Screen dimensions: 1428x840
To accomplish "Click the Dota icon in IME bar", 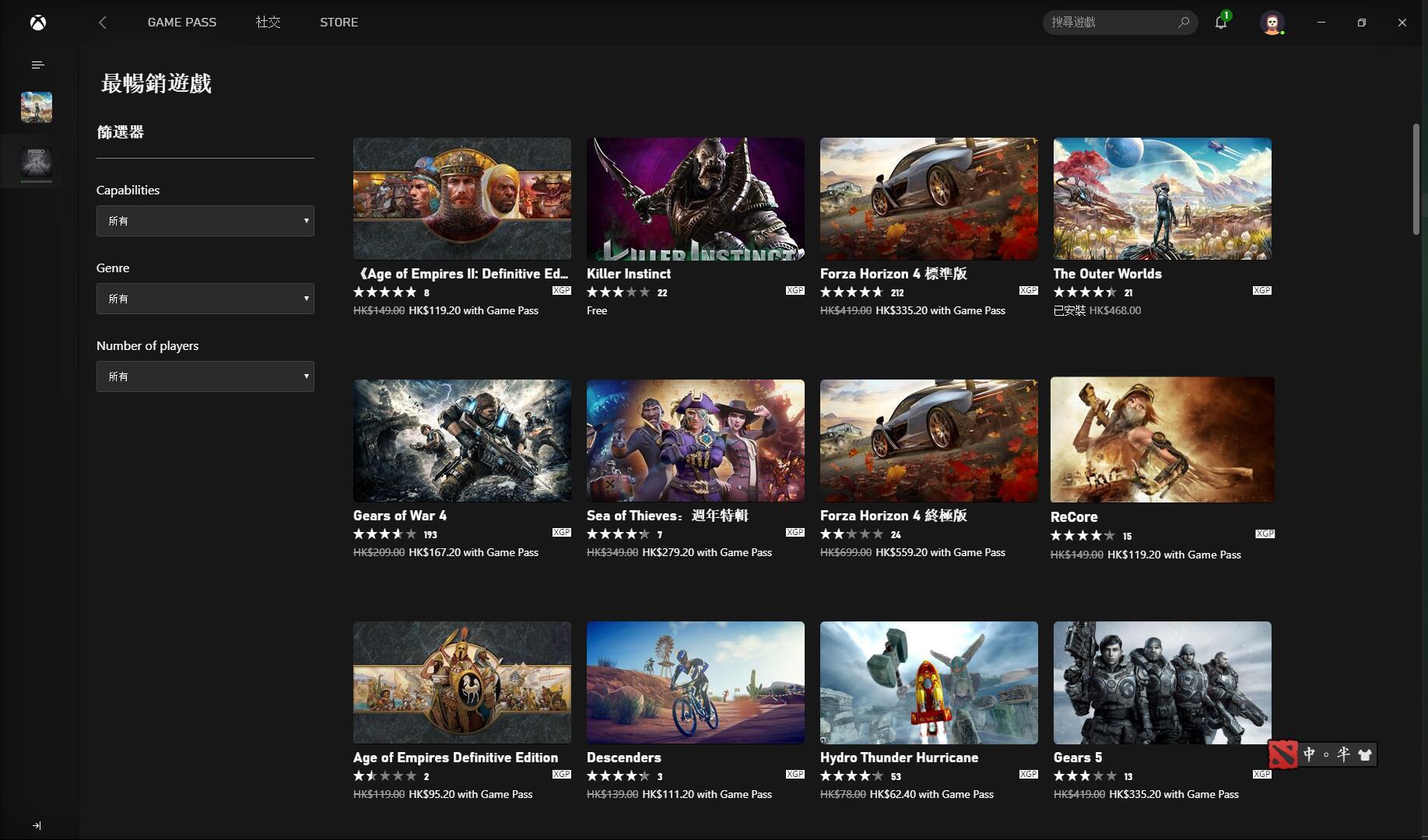I will 1283,754.
